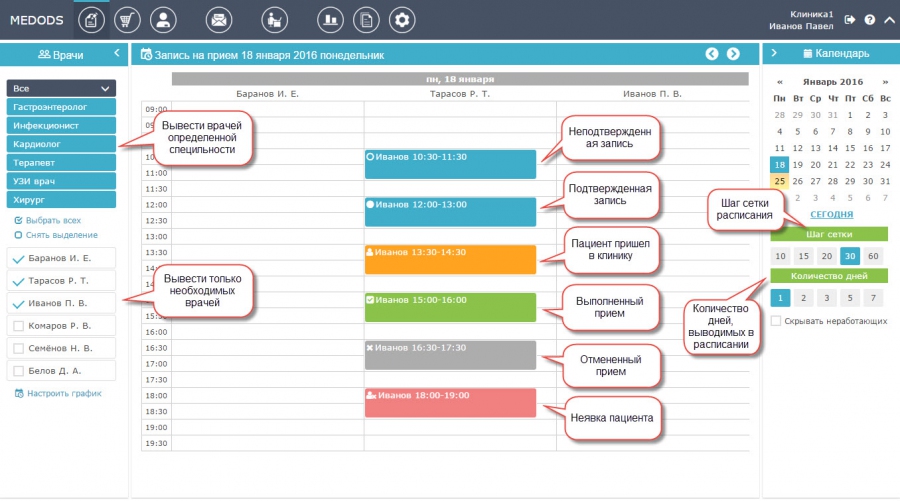Open the documents icon in top bar
Image resolution: width=900 pixels, height=501 pixels.
[366, 21]
